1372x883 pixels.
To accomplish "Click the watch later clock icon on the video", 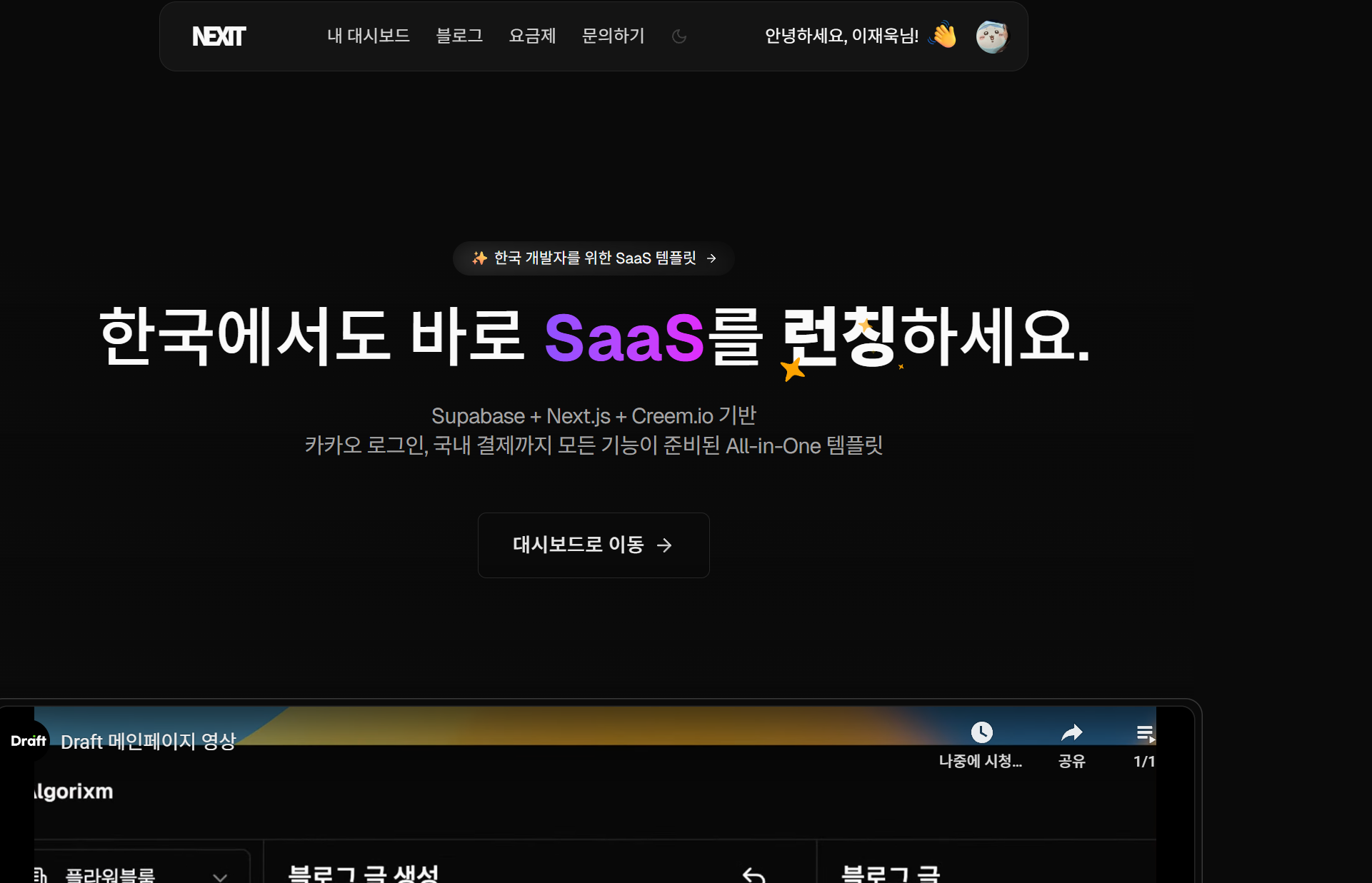I will (982, 732).
